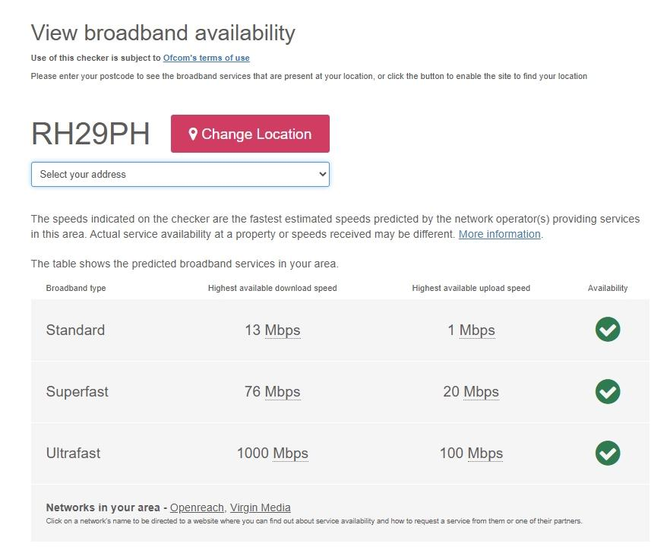Visit the Virgin Media network link

(260, 507)
